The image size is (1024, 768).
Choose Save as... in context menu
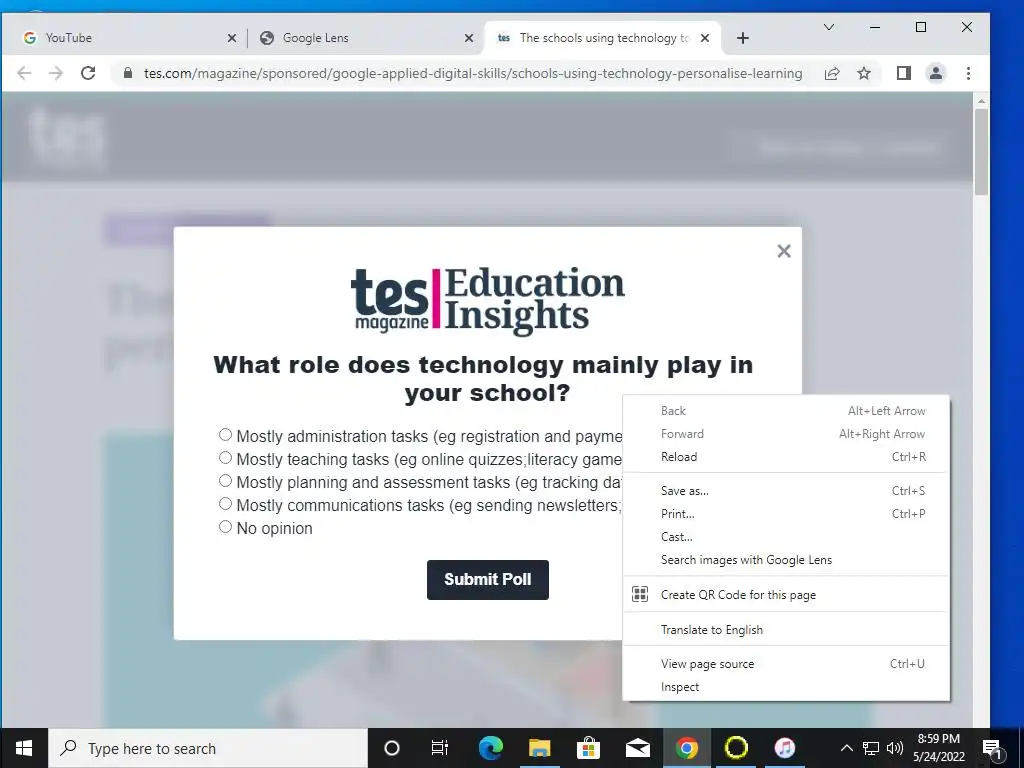click(786, 491)
